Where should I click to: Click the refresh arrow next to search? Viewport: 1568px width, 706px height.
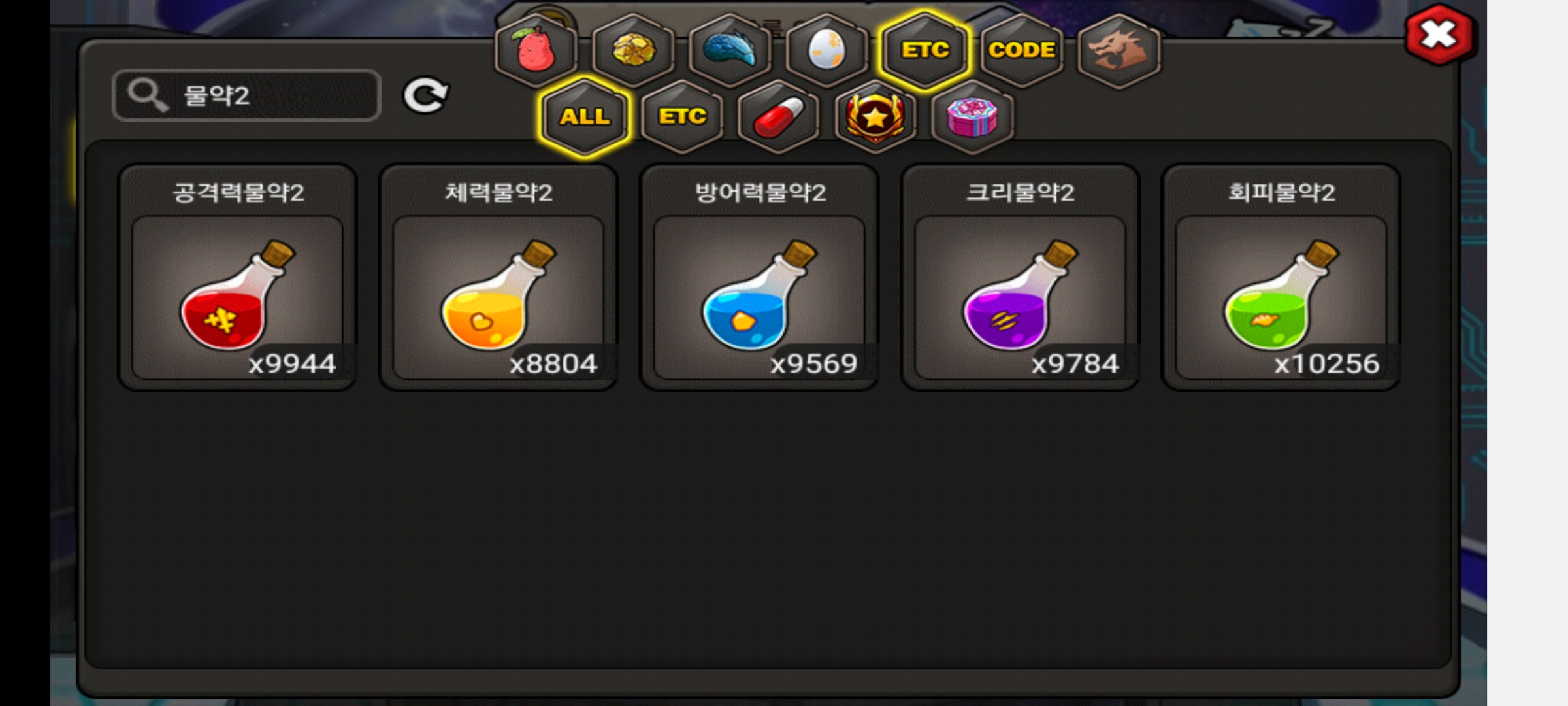coord(425,96)
